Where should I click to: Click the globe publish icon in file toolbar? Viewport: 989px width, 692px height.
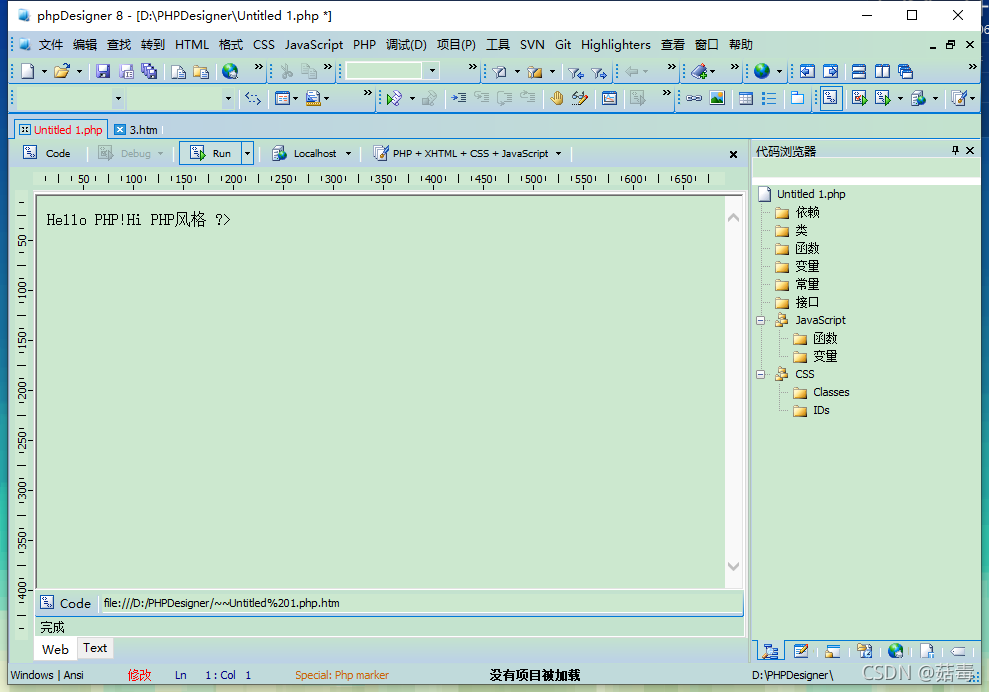coord(230,71)
